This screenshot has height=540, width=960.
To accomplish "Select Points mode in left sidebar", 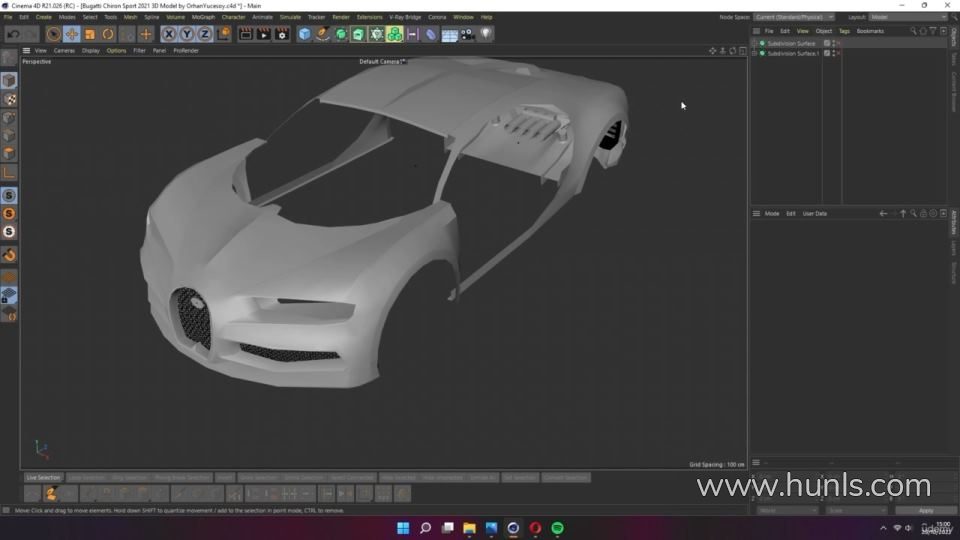I will coord(9,118).
